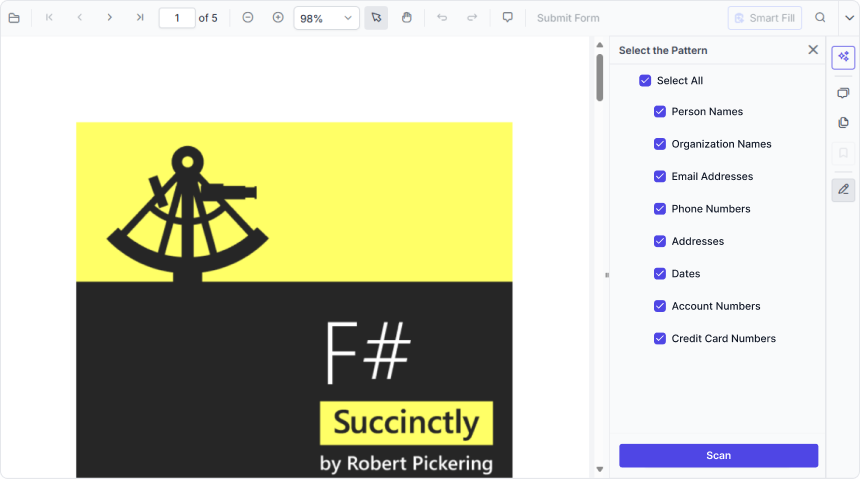Click the Scan button
Image resolution: width=860 pixels, height=479 pixels.
point(718,455)
